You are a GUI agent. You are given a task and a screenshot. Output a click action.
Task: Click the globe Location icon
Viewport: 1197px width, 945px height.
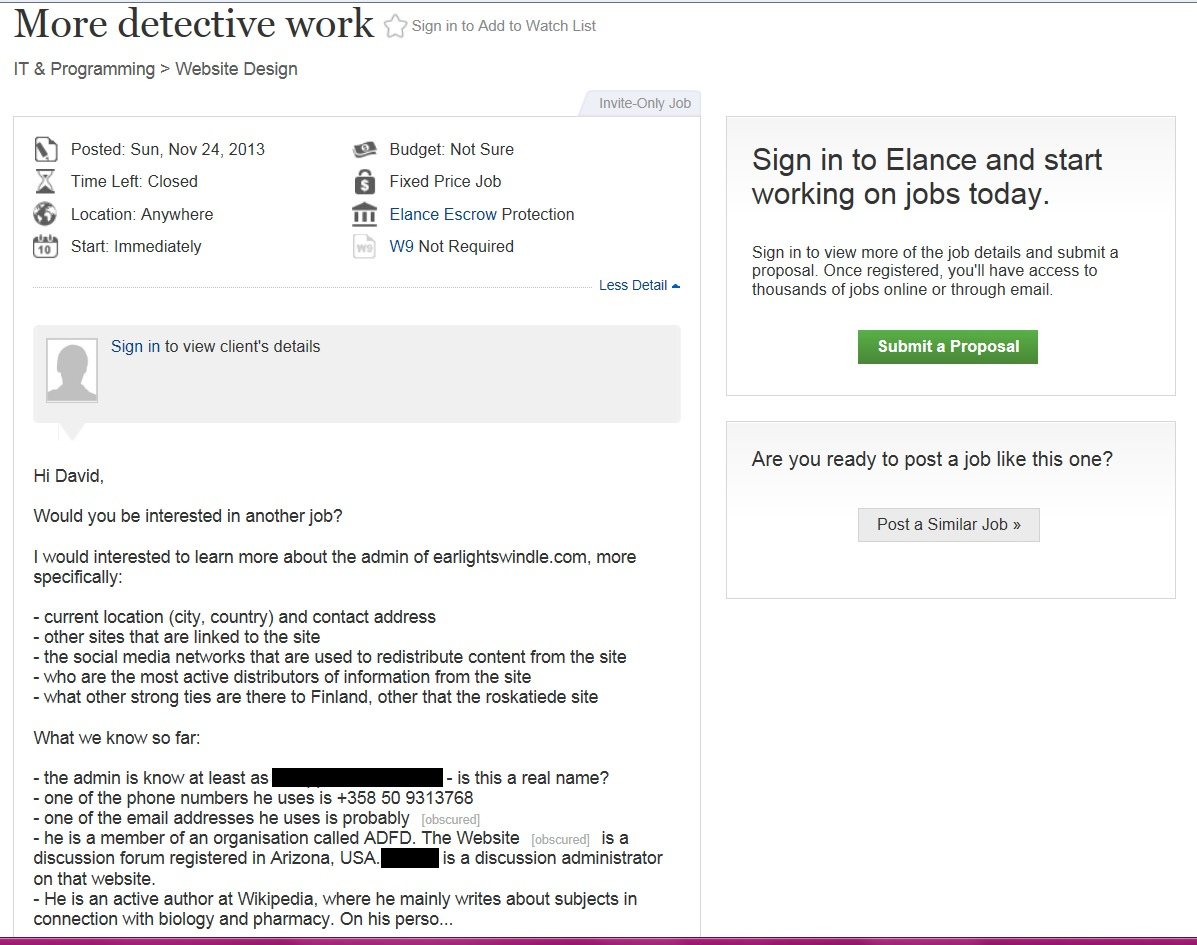45,214
